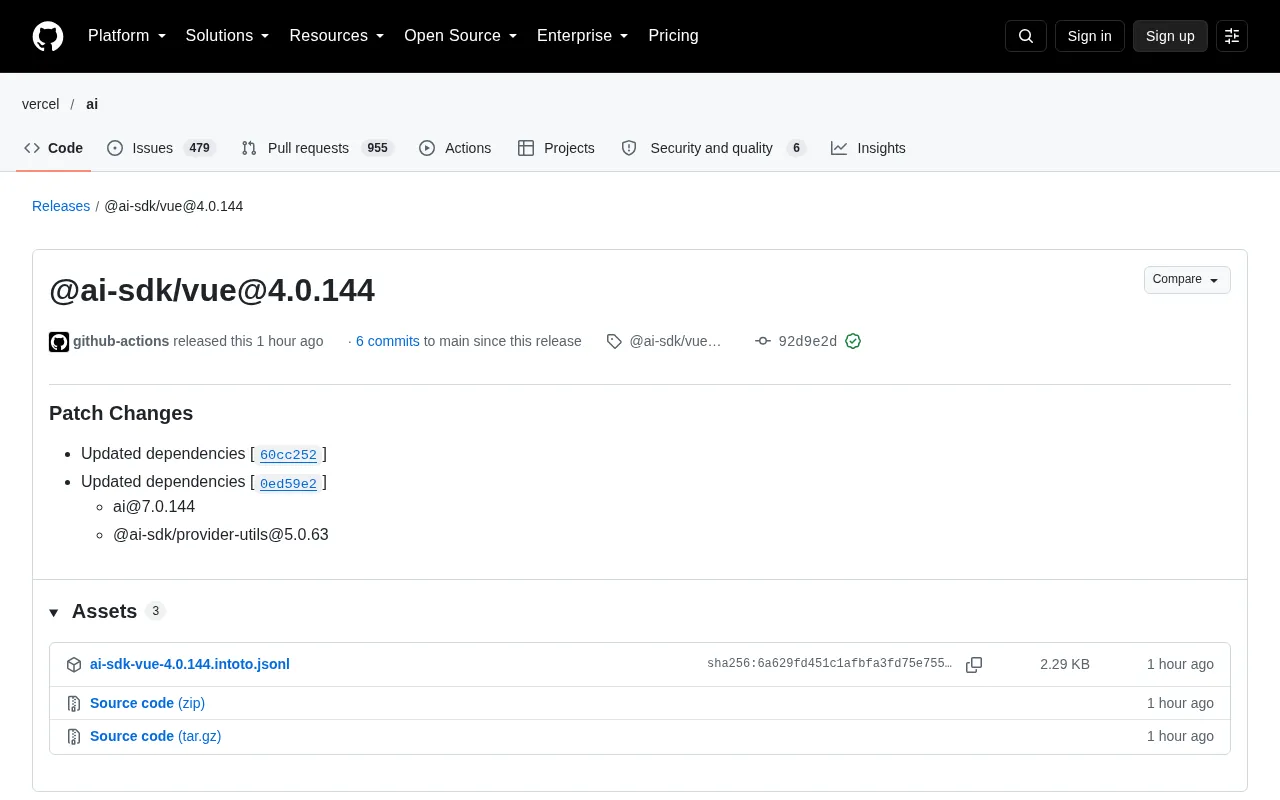Open dependency commit 60cc252

(x=288, y=455)
